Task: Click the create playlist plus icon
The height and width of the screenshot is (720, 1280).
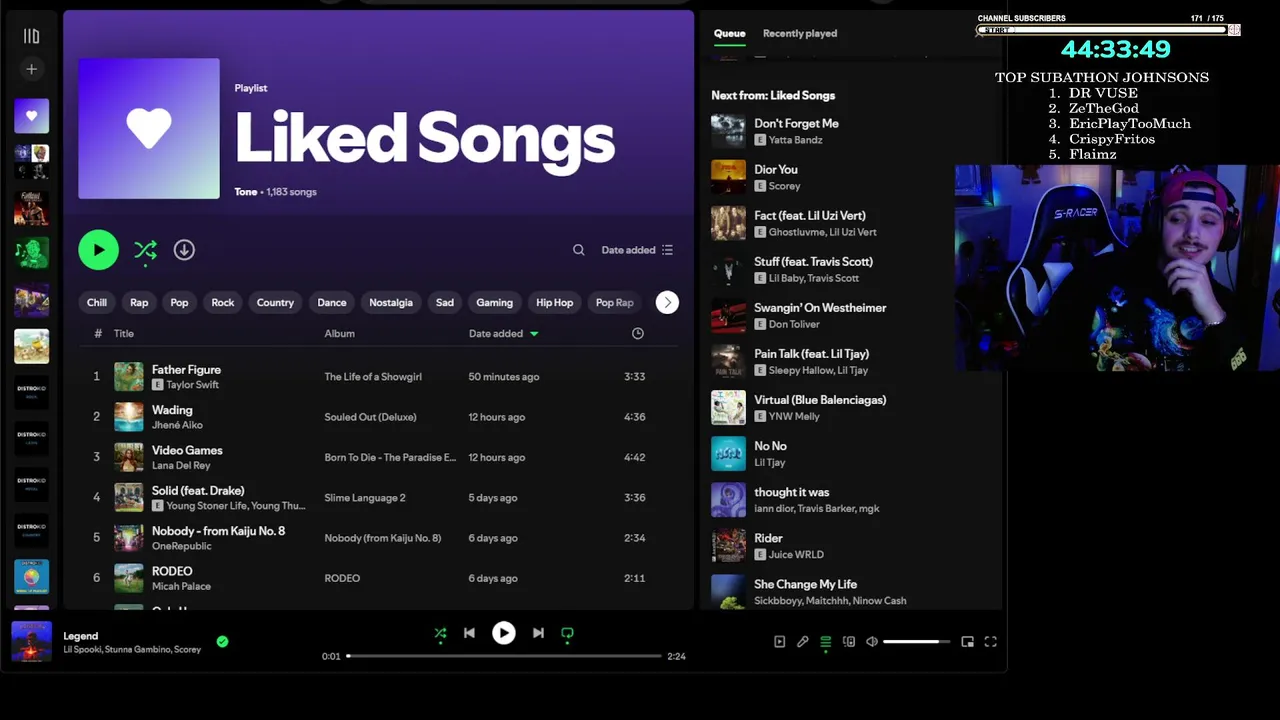Action: [x=31, y=69]
